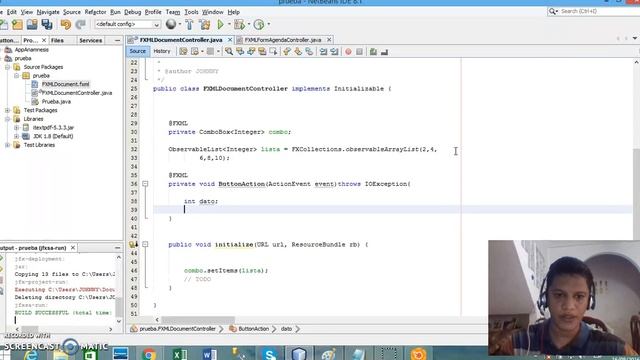Click Next Bookmark editor icon
This screenshot has height=360, width=640.
point(298,51)
